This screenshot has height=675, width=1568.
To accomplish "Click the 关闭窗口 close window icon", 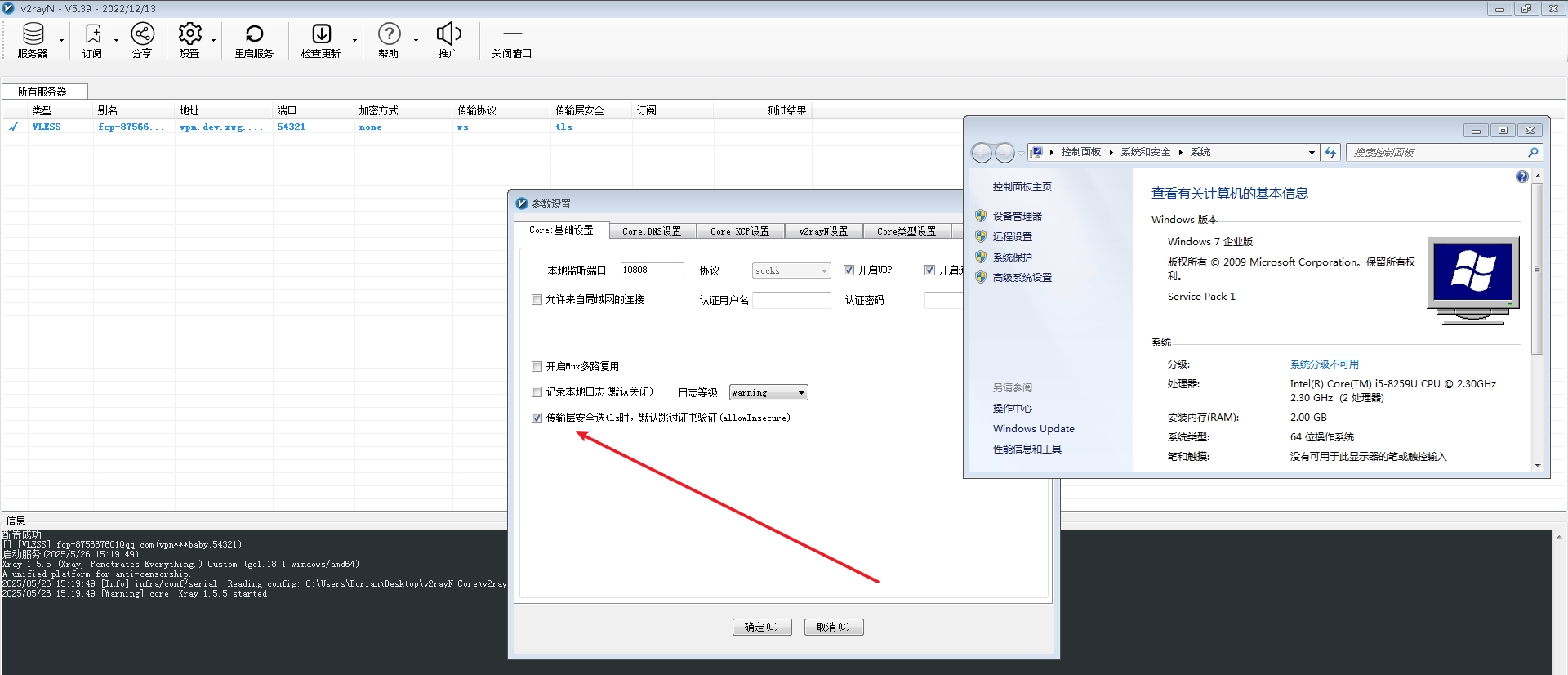I will pos(512,40).
